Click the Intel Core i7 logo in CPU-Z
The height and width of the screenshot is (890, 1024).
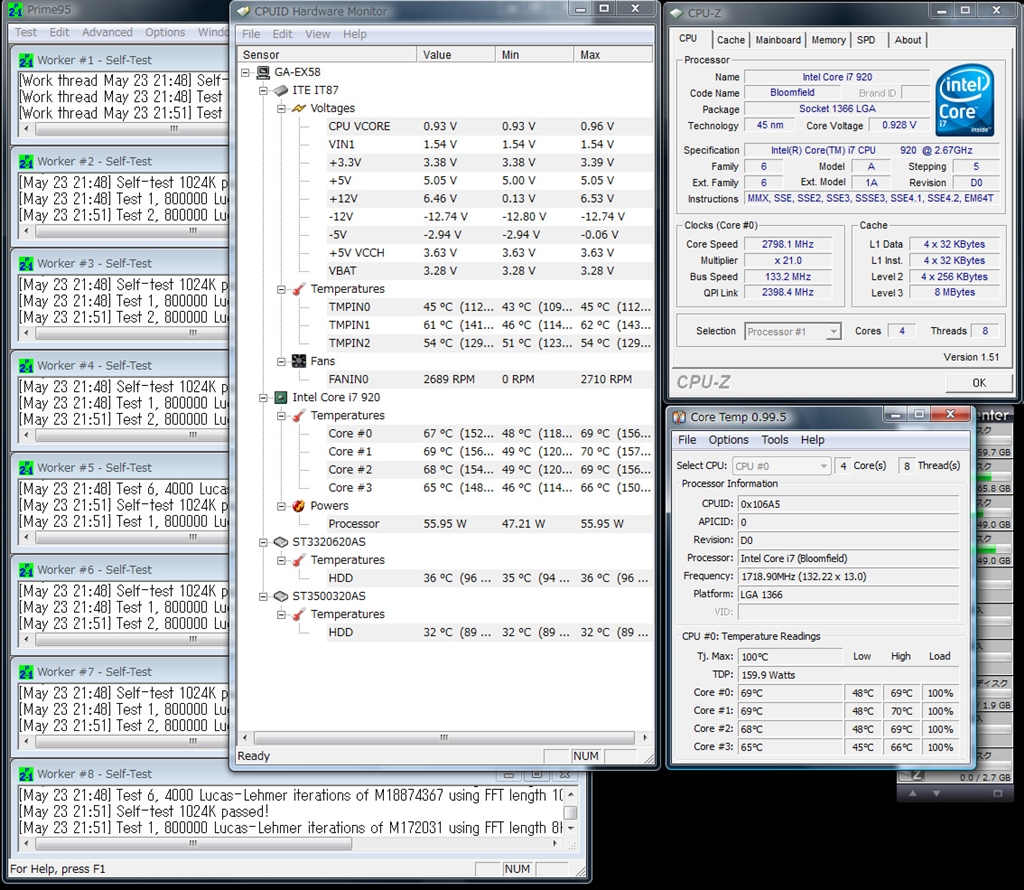coord(964,102)
